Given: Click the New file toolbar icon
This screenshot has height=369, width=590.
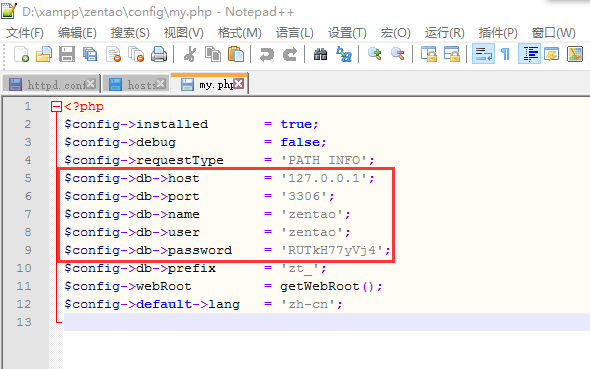Looking at the screenshot, I should [x=21, y=54].
